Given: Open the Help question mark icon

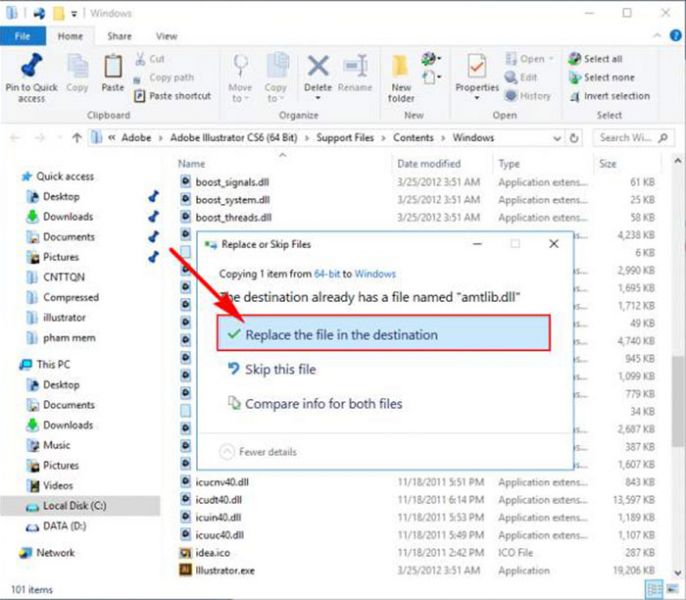Looking at the screenshot, I should [676, 36].
